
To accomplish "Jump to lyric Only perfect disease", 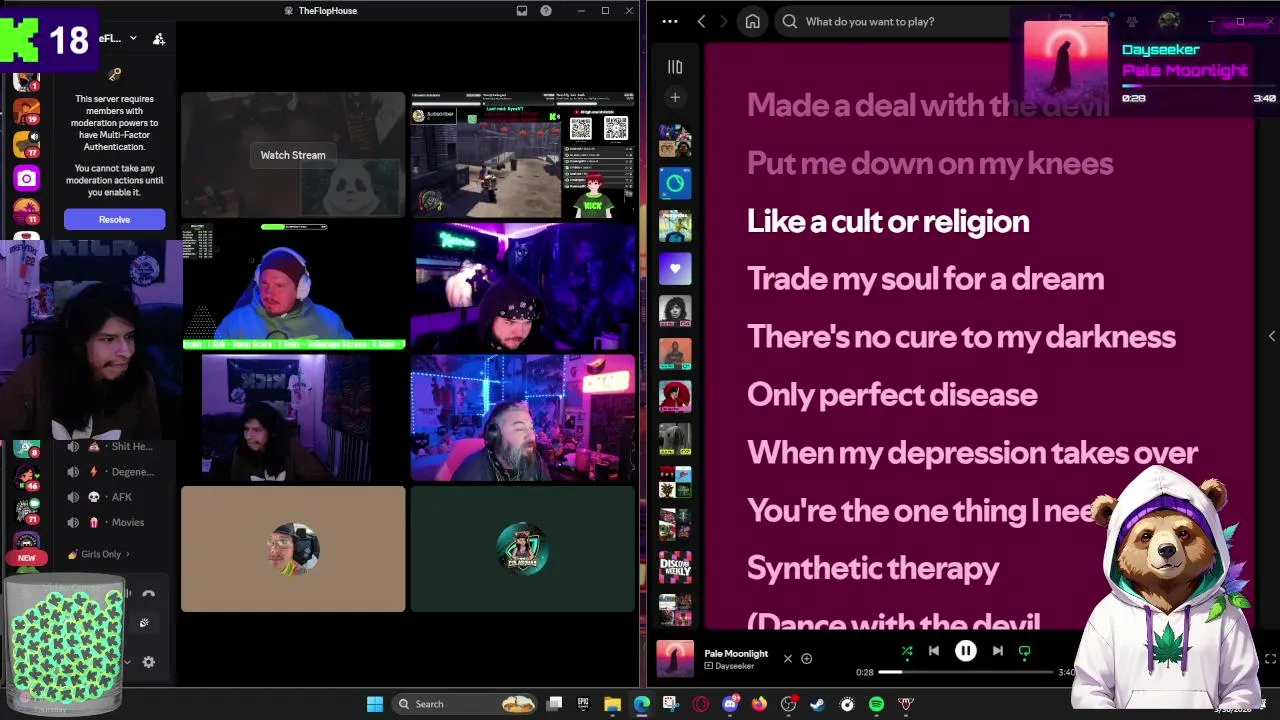I will click(x=892, y=395).
